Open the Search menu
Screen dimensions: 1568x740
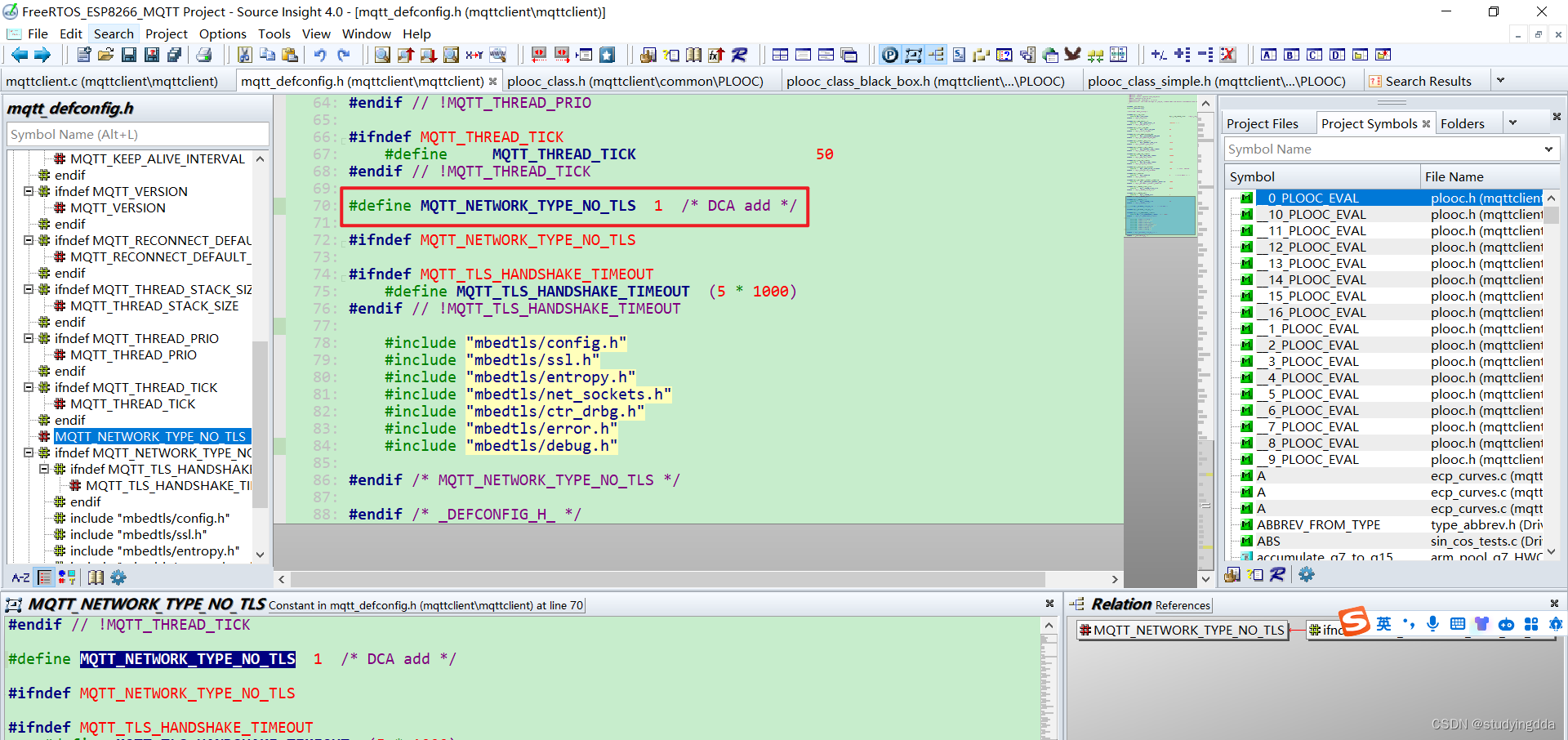click(114, 33)
